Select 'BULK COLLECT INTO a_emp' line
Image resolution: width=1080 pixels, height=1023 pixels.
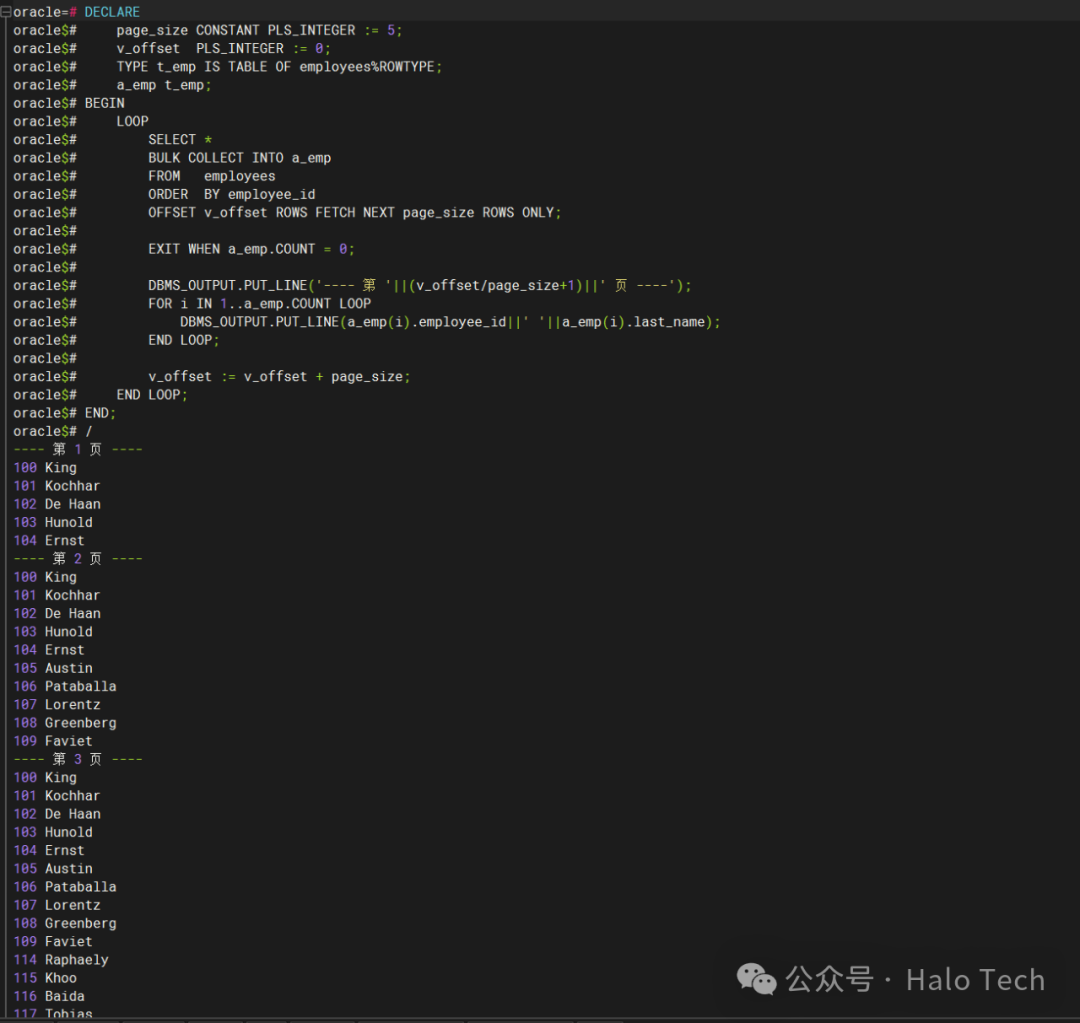240,158
